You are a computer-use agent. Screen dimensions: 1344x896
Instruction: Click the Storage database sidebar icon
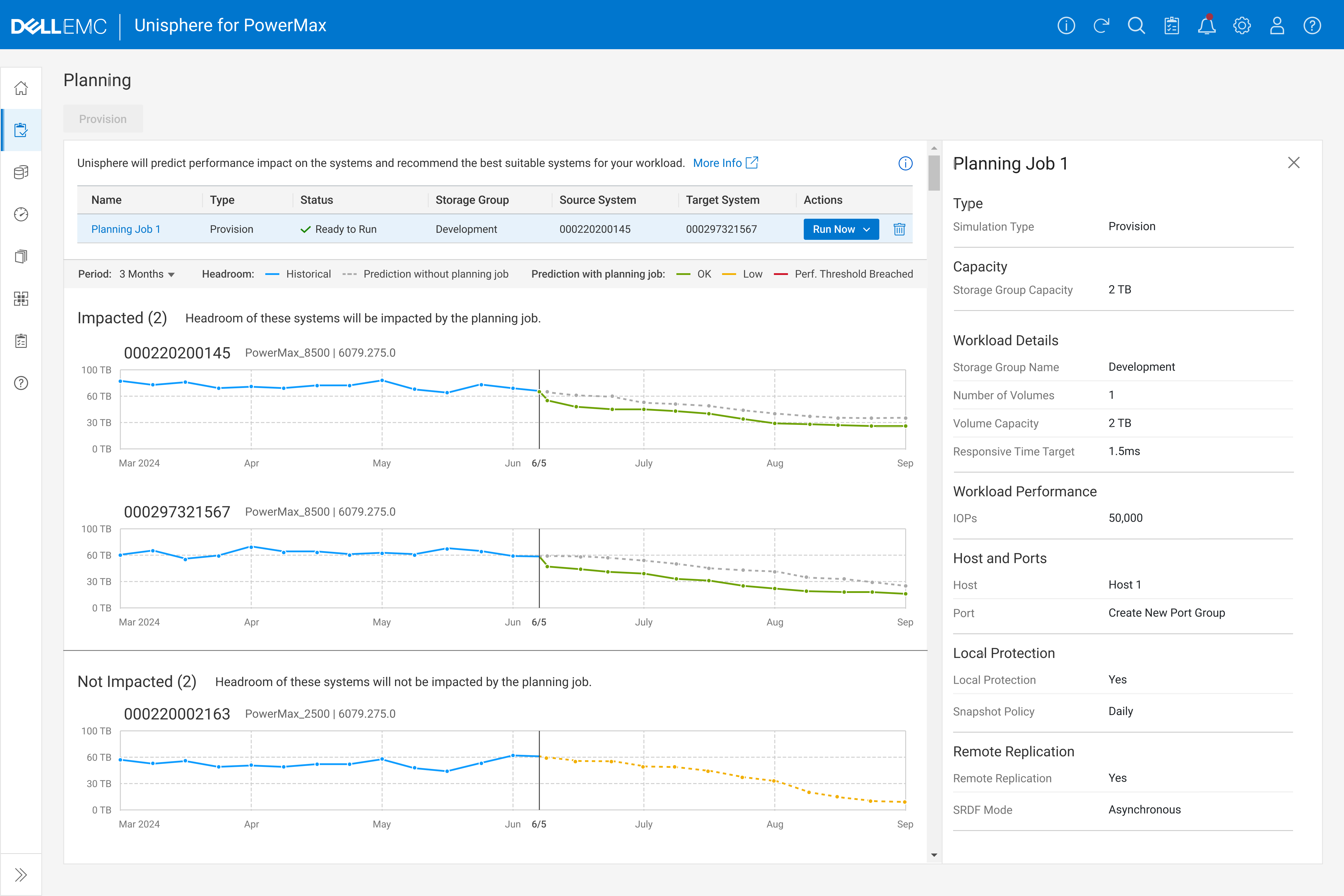21,172
